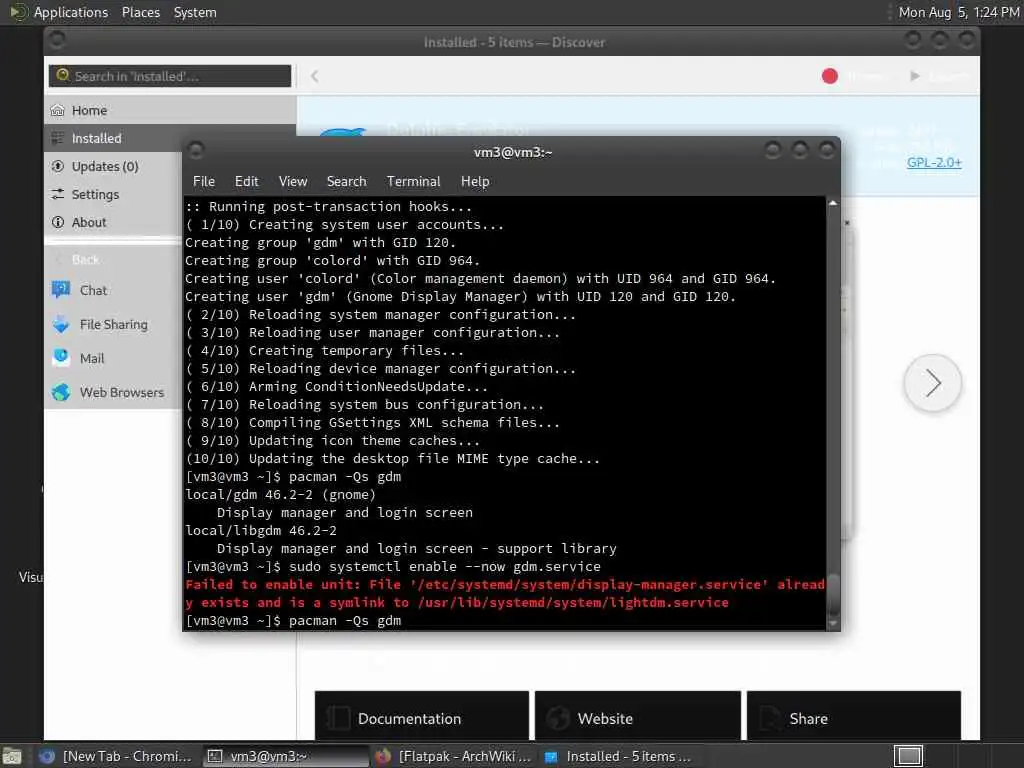Show next screenshot with the round arrow

933,383
